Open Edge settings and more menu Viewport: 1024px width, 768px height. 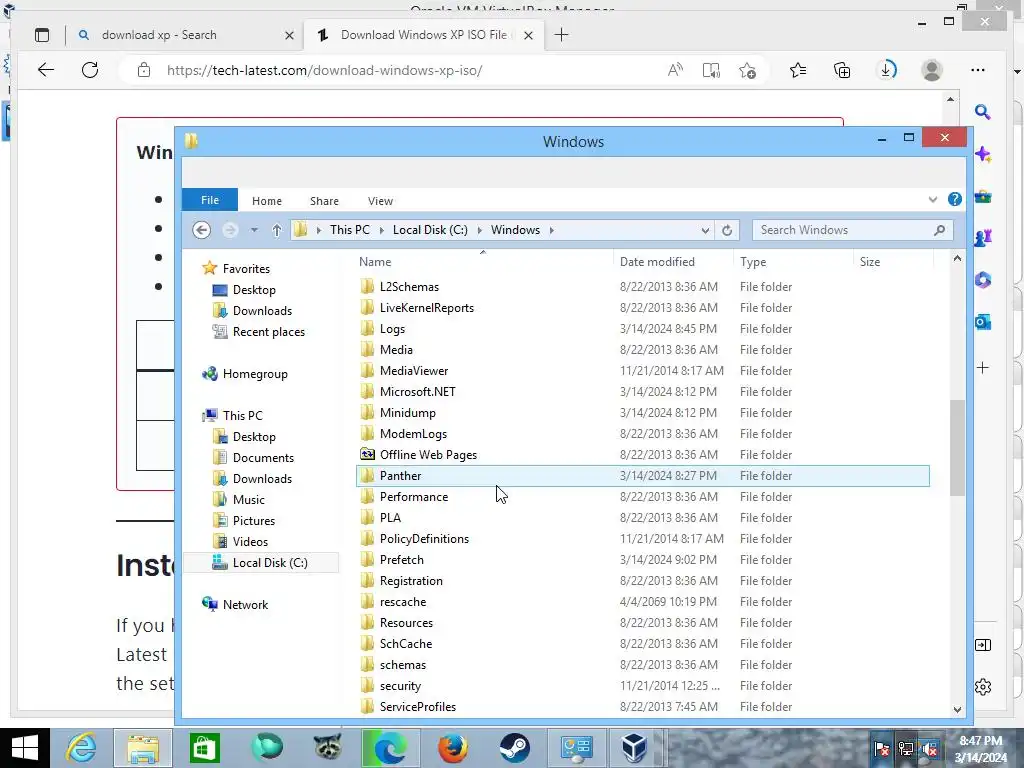pyautogui.click(x=978, y=70)
